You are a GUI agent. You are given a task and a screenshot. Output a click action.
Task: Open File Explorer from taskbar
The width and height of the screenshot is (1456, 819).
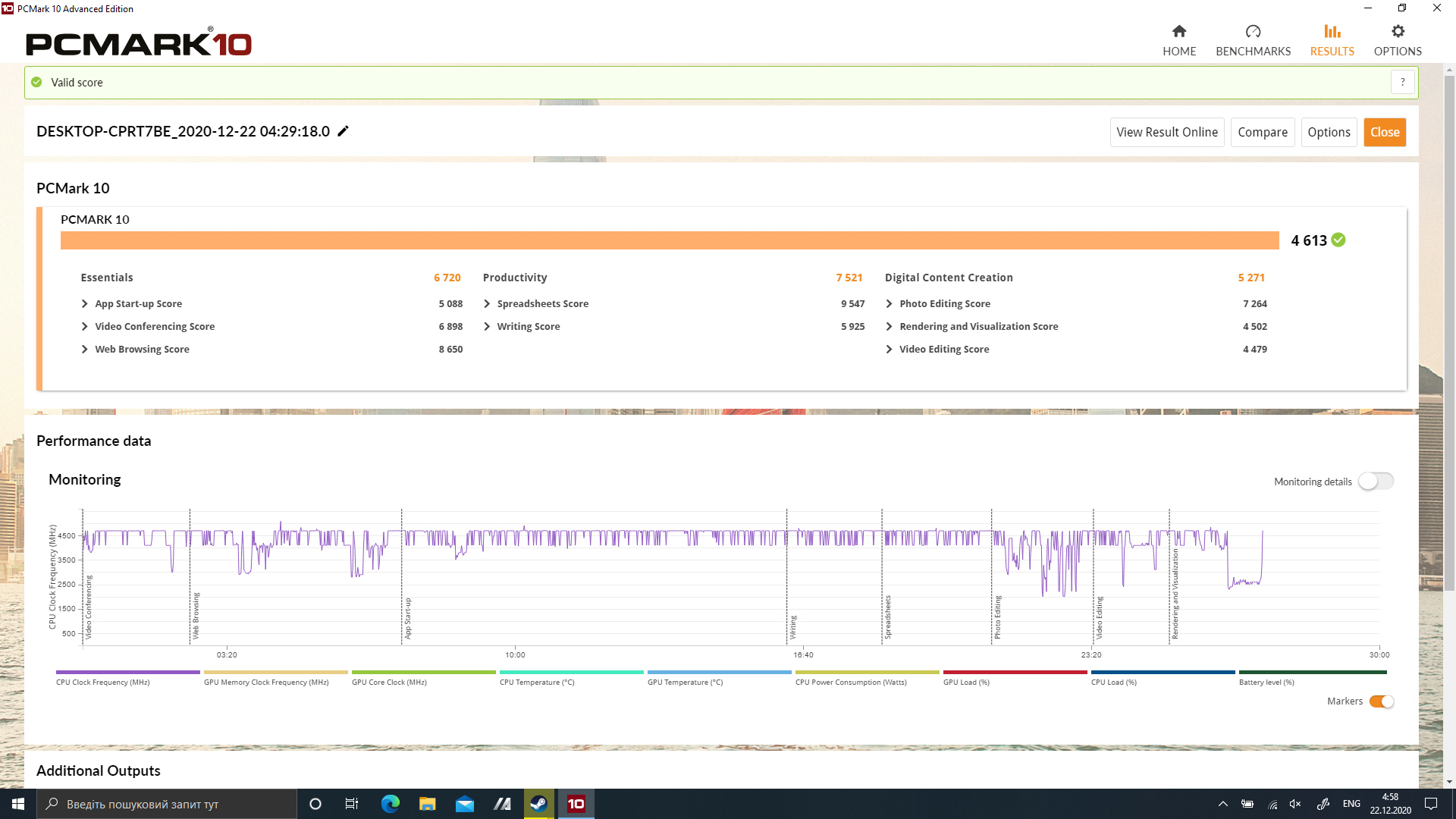pyautogui.click(x=427, y=804)
